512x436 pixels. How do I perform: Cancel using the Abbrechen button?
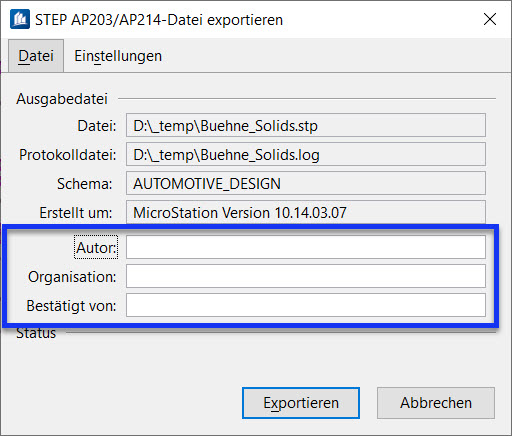click(436, 403)
